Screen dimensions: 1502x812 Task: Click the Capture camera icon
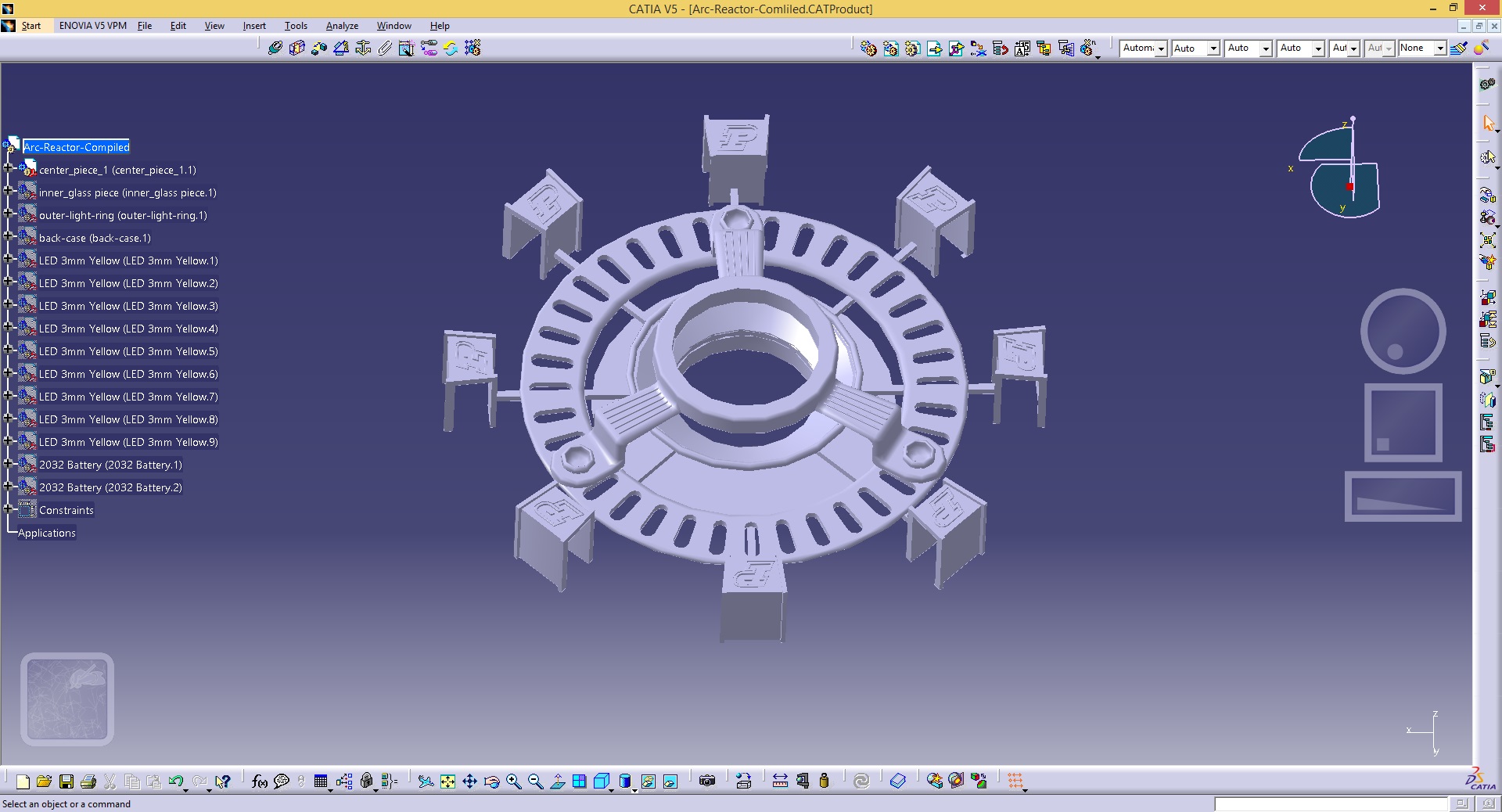click(707, 781)
